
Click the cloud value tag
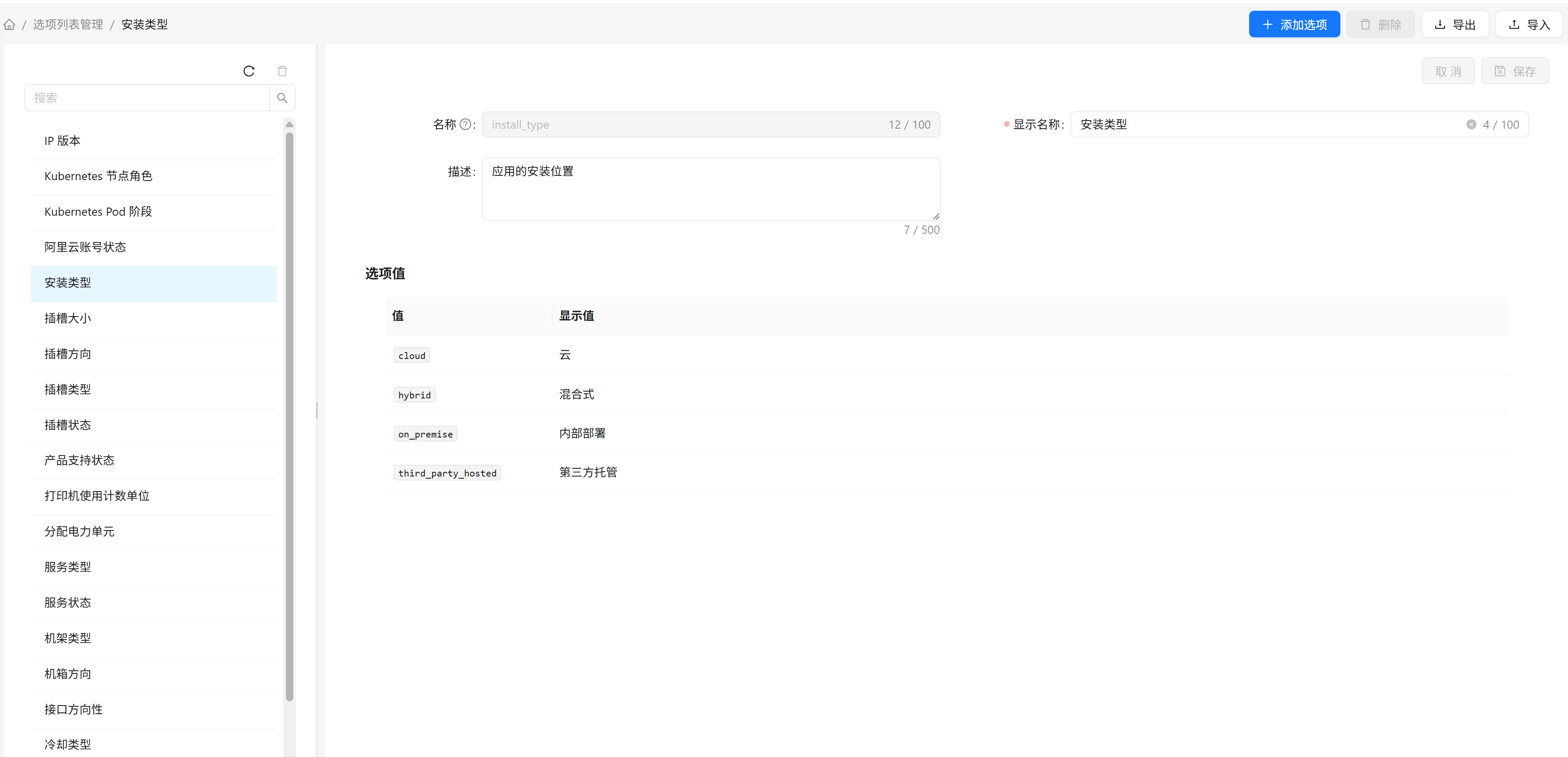coord(412,356)
